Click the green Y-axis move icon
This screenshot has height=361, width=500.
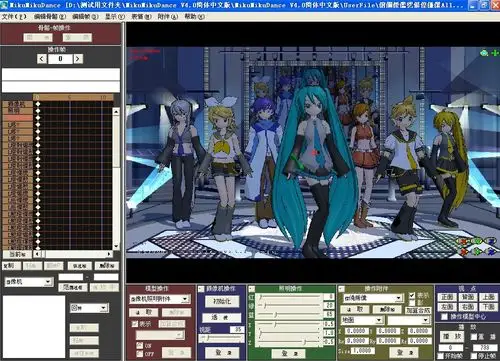tap(478, 252)
